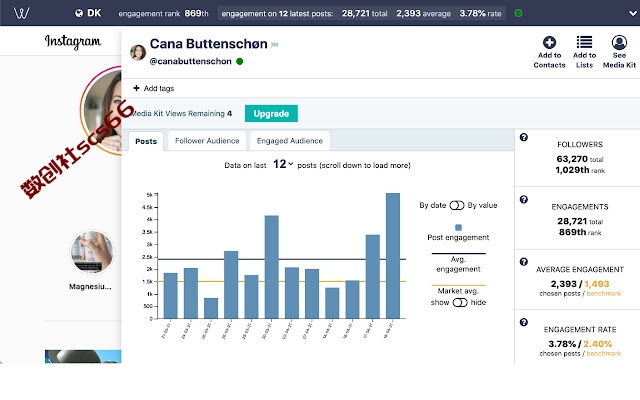This screenshot has height=400, width=640.
Task: Click Magnesiu... highlight label
Action: pos(90,287)
